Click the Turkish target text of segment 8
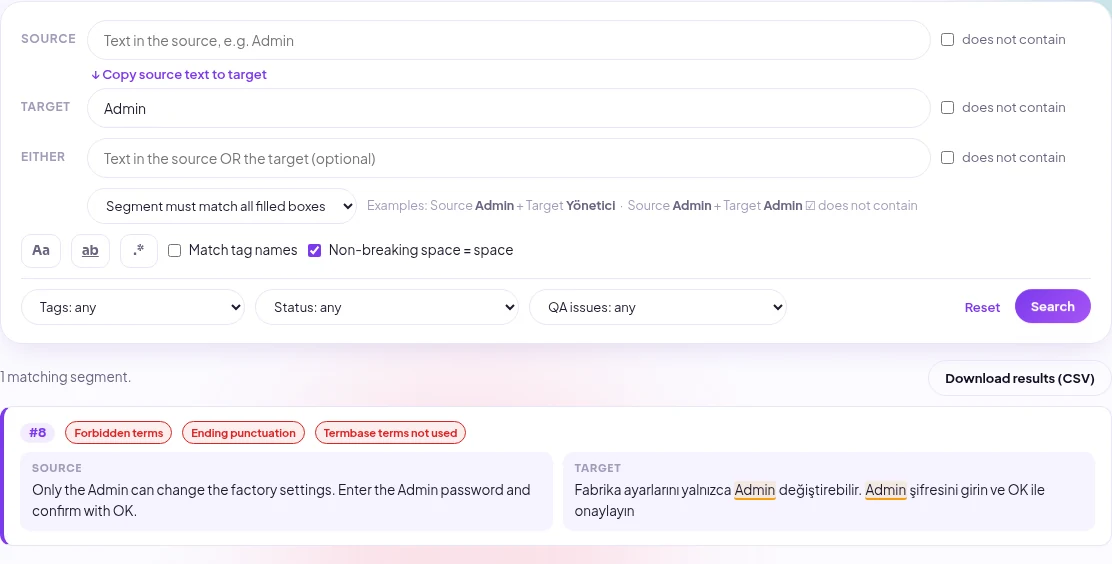The image size is (1112, 564). 809,500
